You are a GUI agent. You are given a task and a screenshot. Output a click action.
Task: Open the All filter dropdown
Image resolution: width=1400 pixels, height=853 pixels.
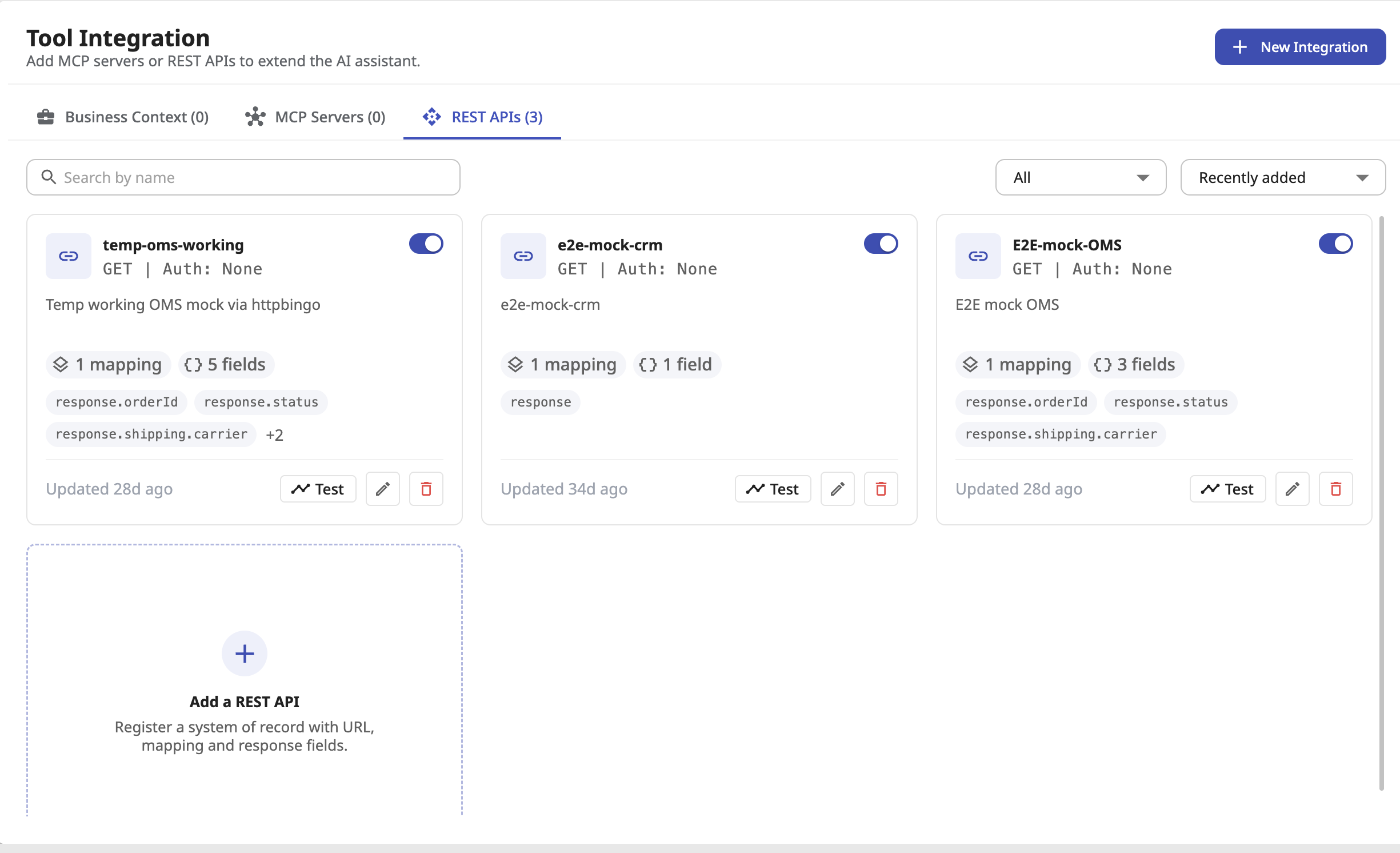[1081, 177]
